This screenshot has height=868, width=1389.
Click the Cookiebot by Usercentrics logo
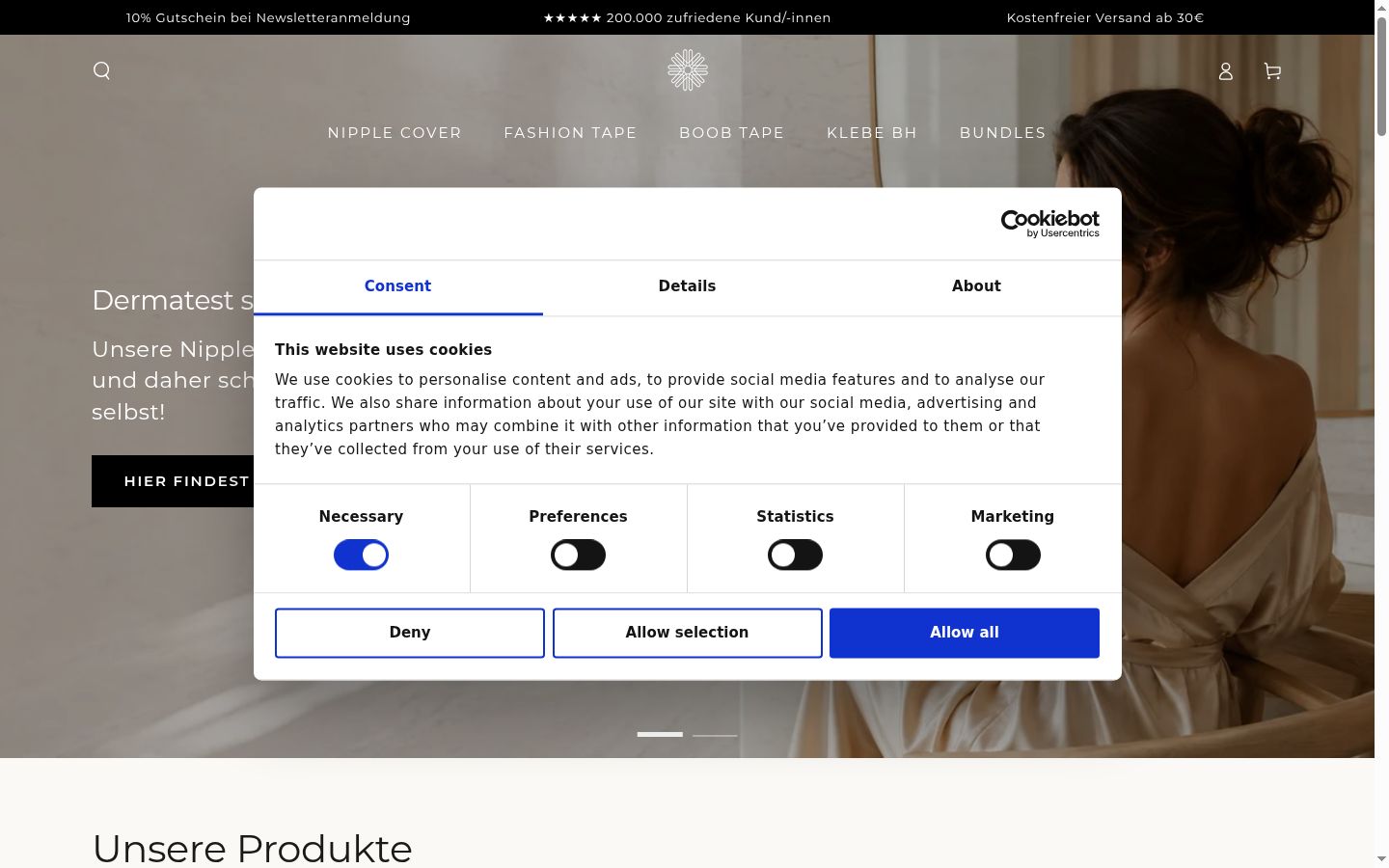[1050, 224]
